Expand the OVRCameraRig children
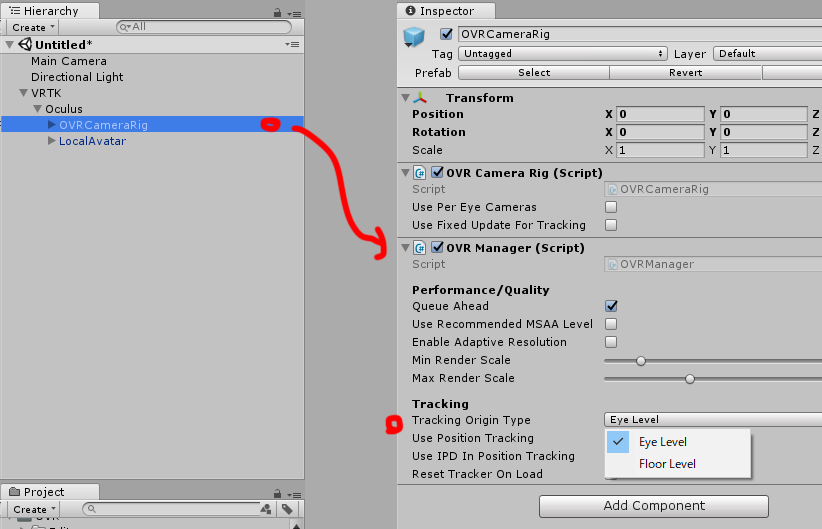 [51, 125]
